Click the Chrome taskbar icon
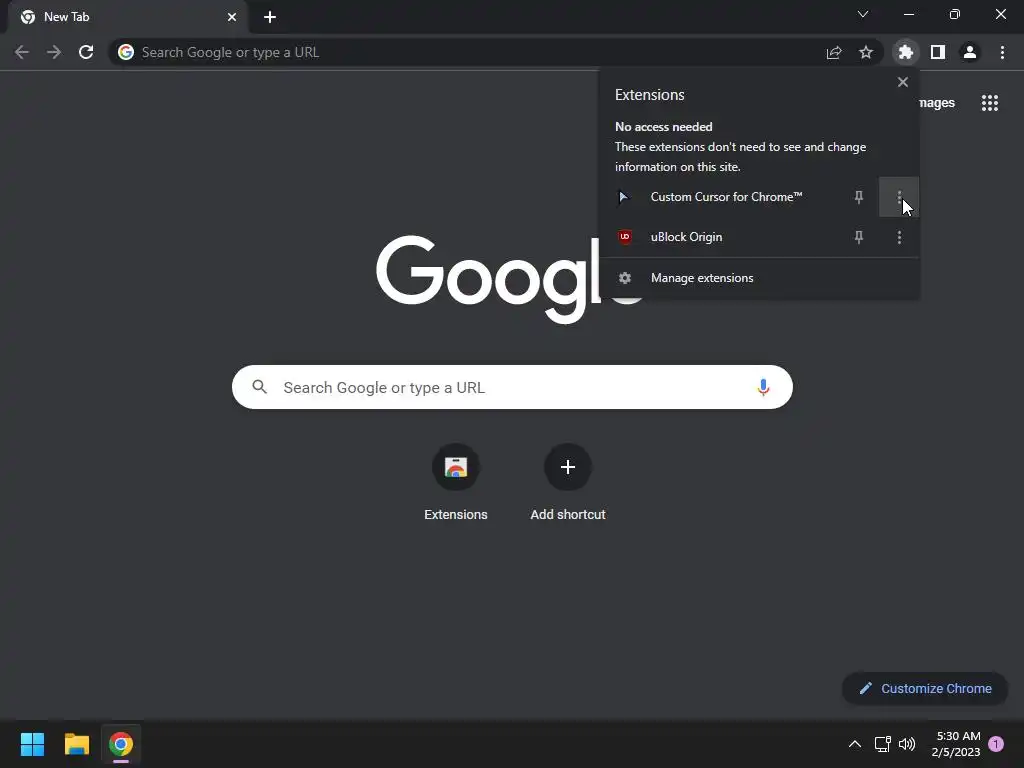This screenshot has width=1024, height=768. [121, 744]
